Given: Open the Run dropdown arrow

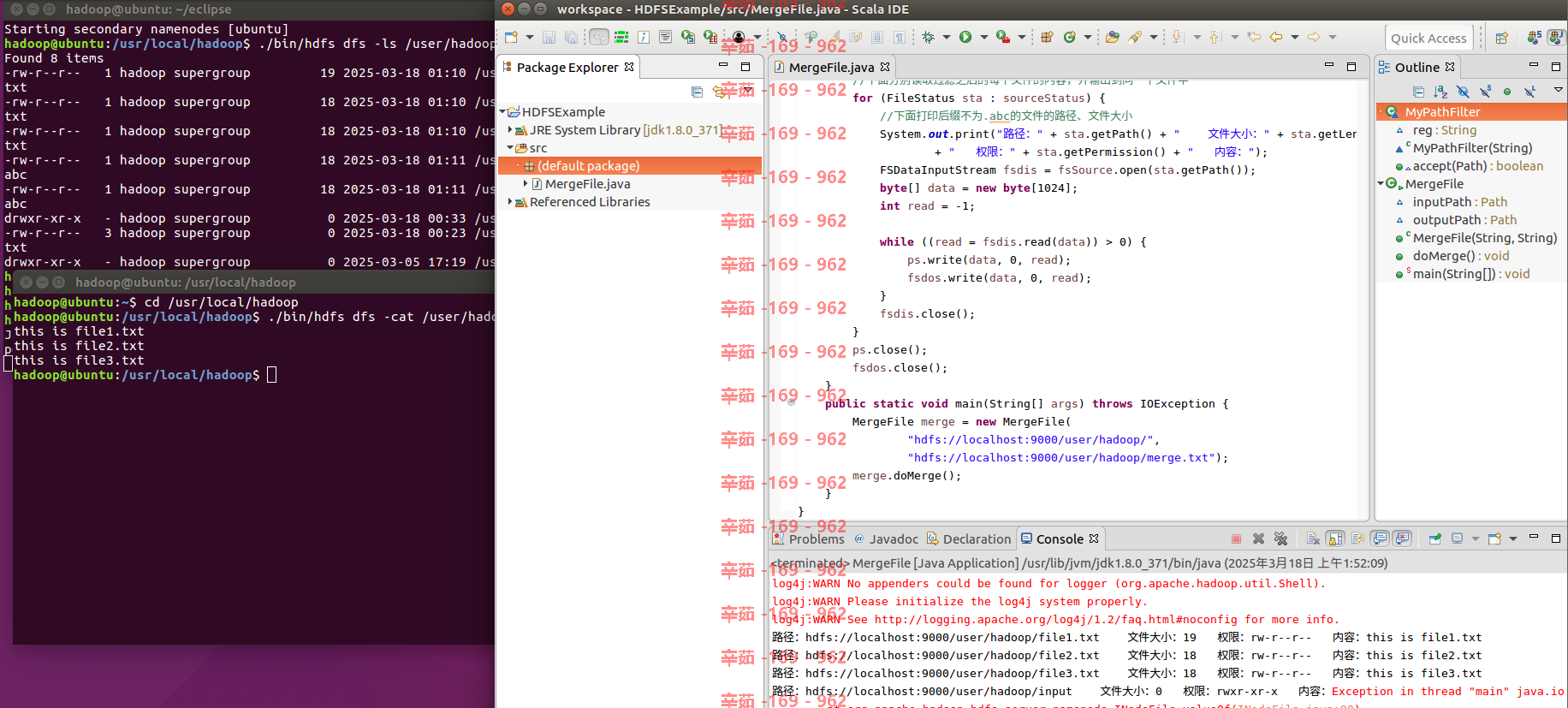Looking at the screenshot, I should pos(984,37).
